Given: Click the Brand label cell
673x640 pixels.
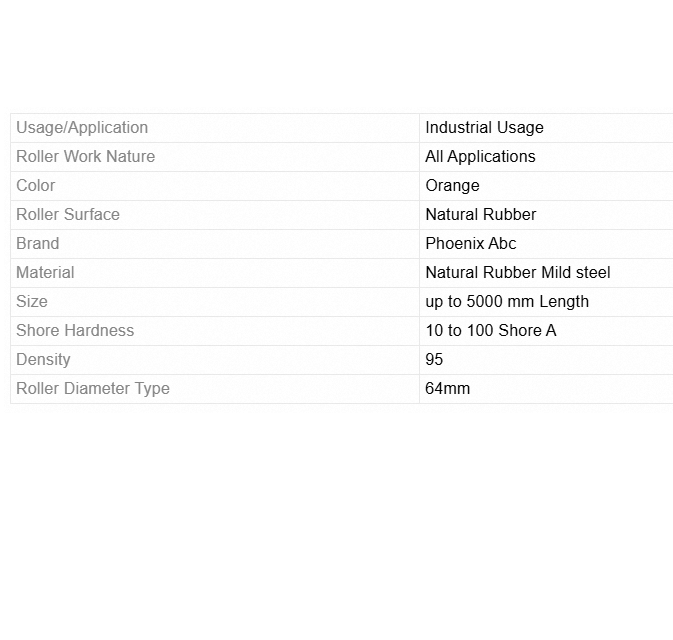Looking at the screenshot, I should click(x=38, y=244).
